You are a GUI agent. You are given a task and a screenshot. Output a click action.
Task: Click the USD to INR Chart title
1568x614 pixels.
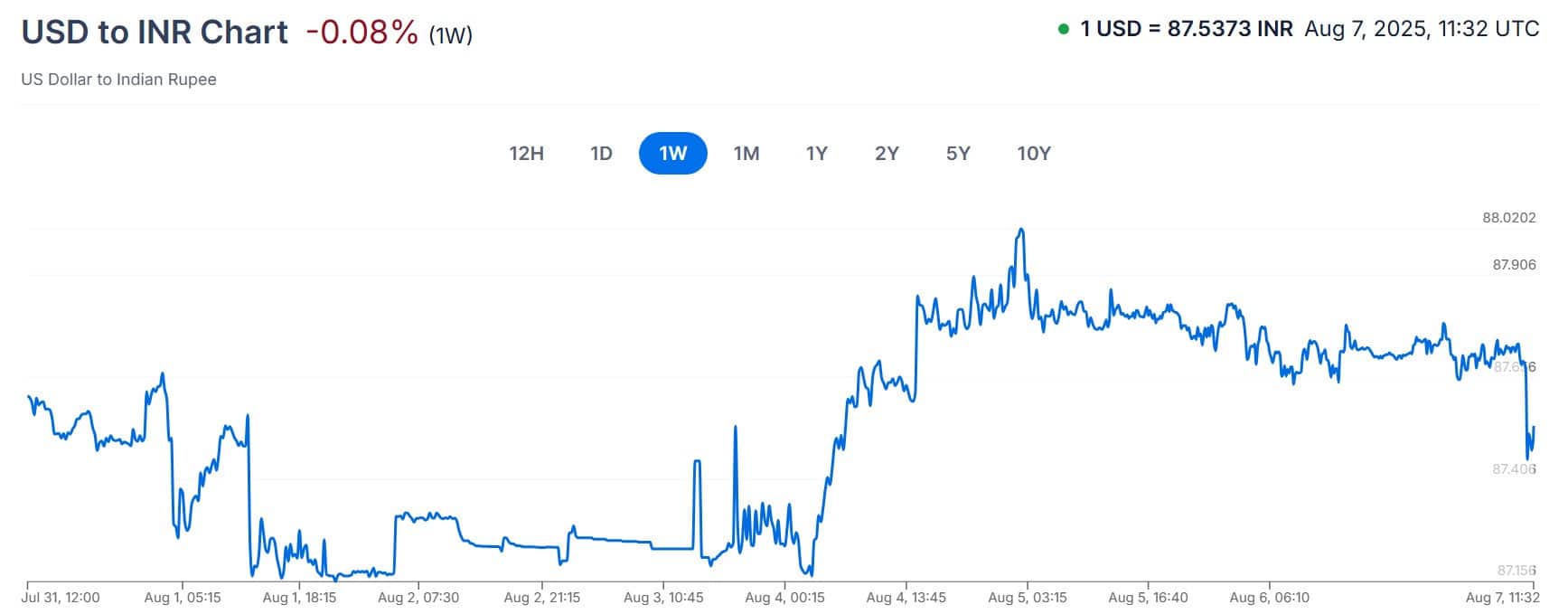coord(154,32)
